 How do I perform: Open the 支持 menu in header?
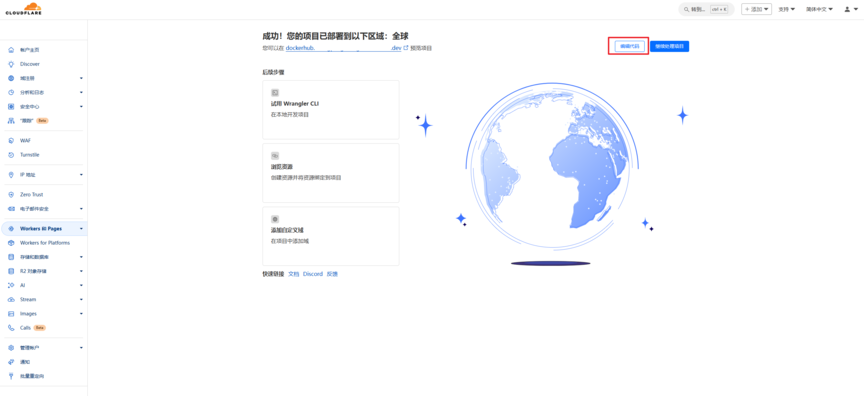click(x=786, y=9)
